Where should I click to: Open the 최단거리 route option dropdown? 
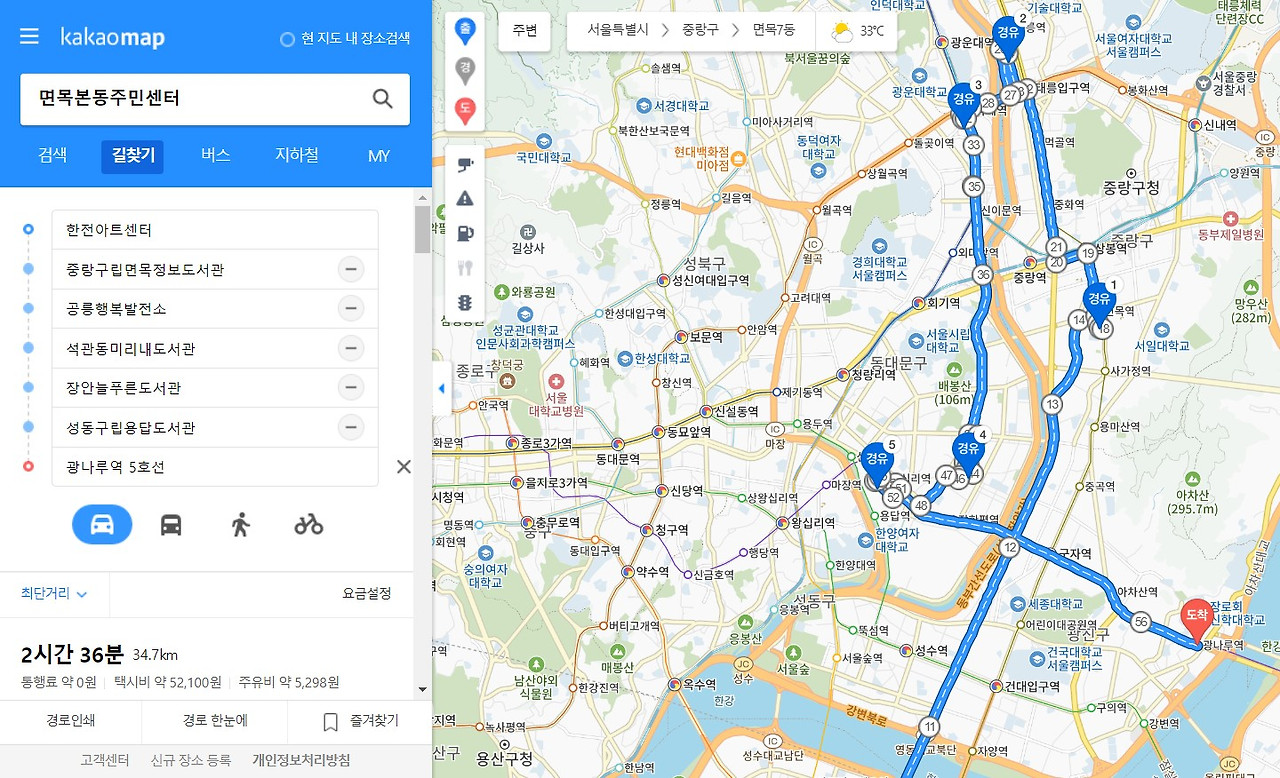tap(54, 593)
